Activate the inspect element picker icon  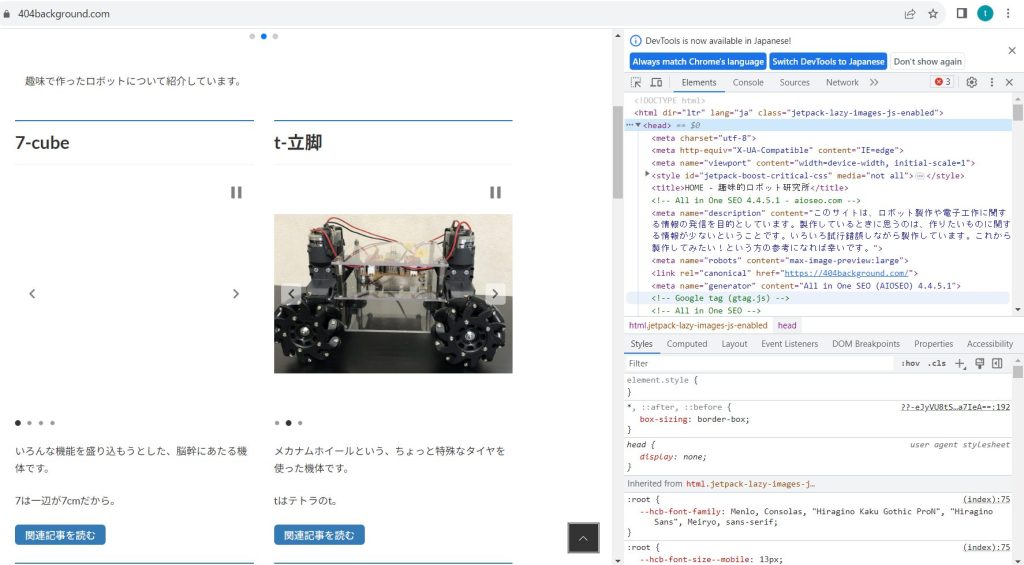point(635,82)
